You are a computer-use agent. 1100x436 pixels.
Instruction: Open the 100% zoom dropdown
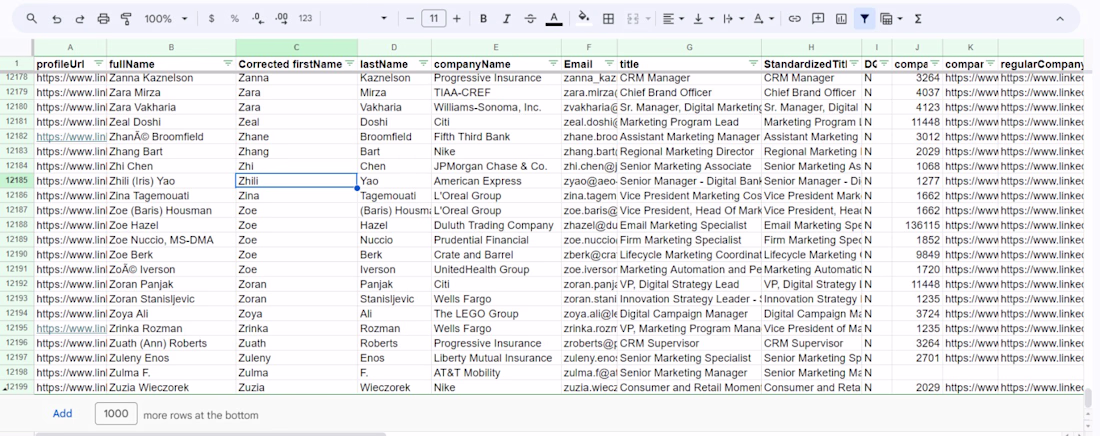pos(166,19)
